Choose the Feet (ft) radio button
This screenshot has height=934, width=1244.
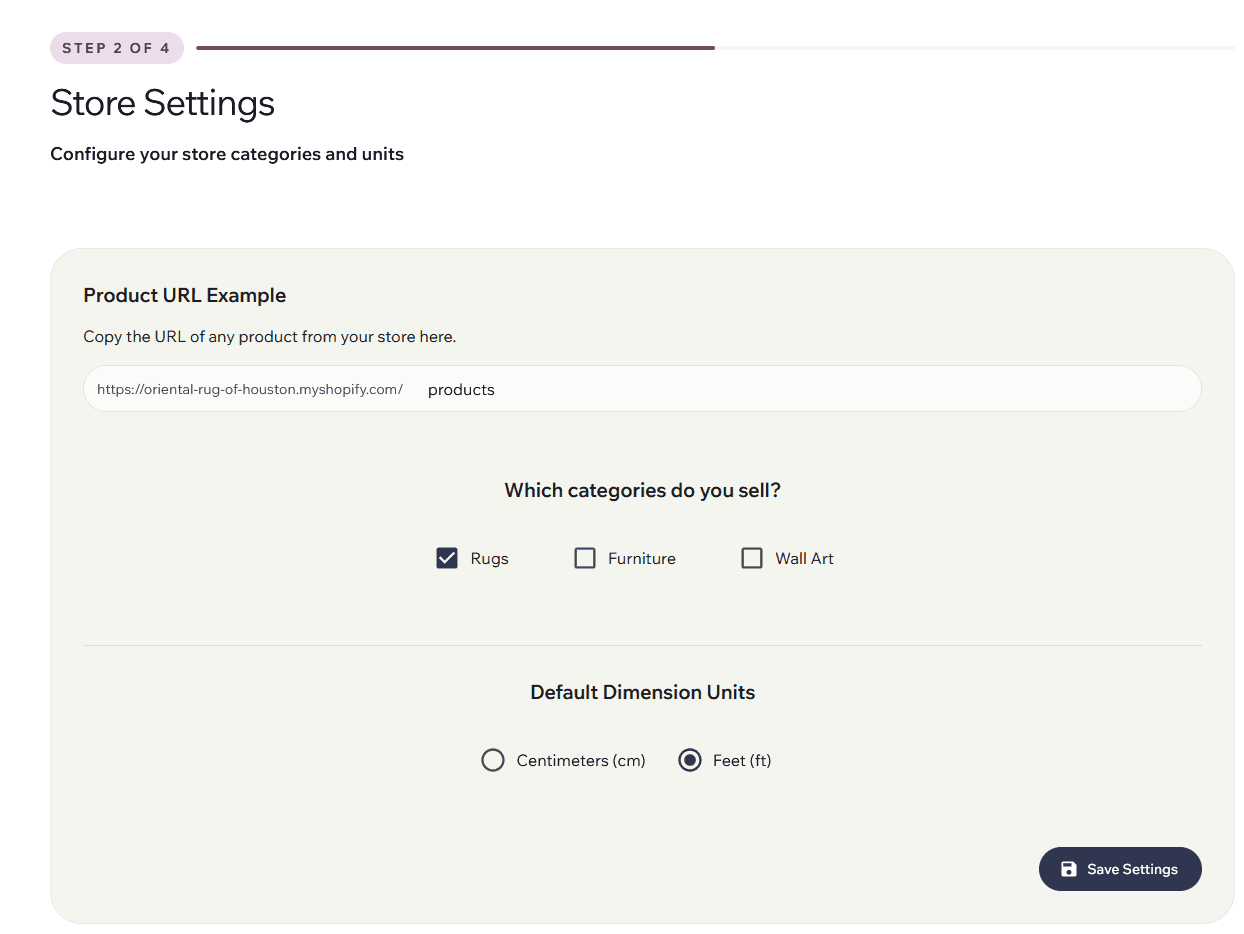pyautogui.click(x=690, y=761)
